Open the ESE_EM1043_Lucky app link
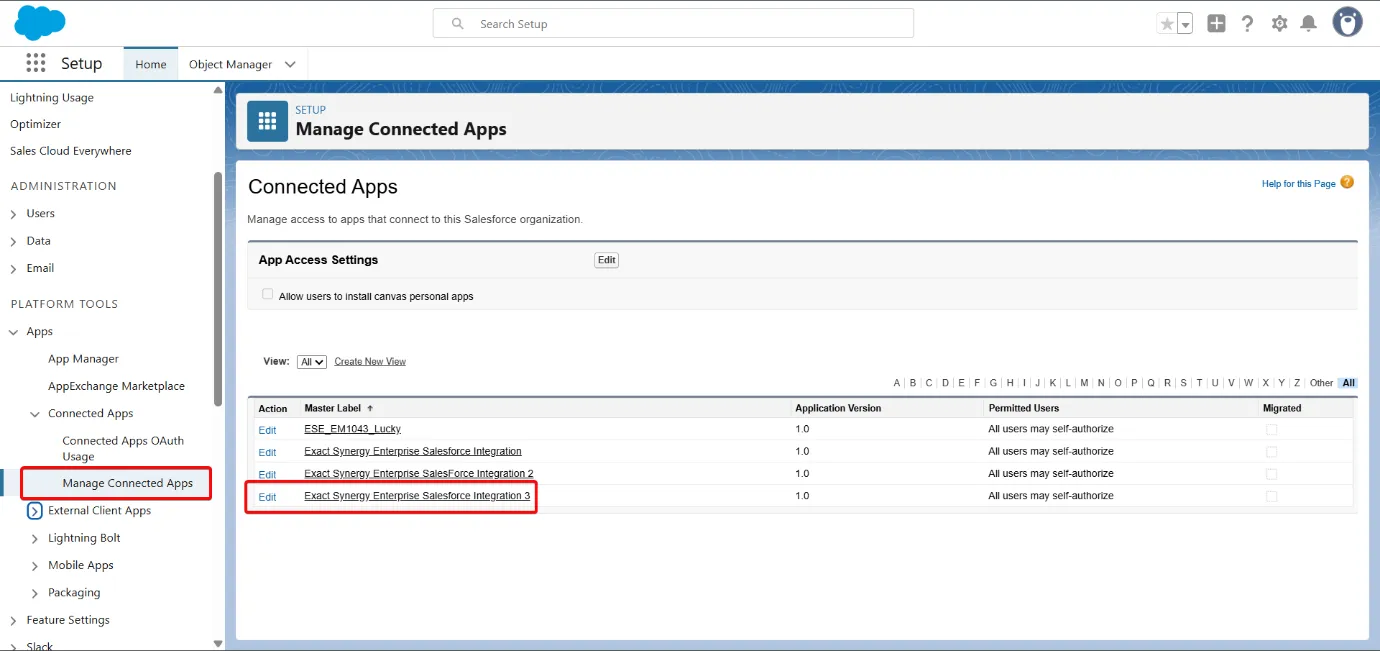Image resolution: width=1380 pixels, height=651 pixels. [352, 429]
